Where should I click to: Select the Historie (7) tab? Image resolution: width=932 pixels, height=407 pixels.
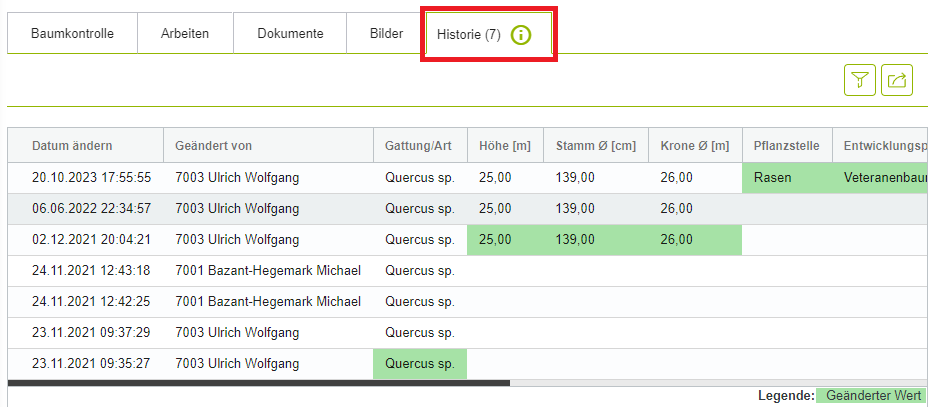[468, 35]
